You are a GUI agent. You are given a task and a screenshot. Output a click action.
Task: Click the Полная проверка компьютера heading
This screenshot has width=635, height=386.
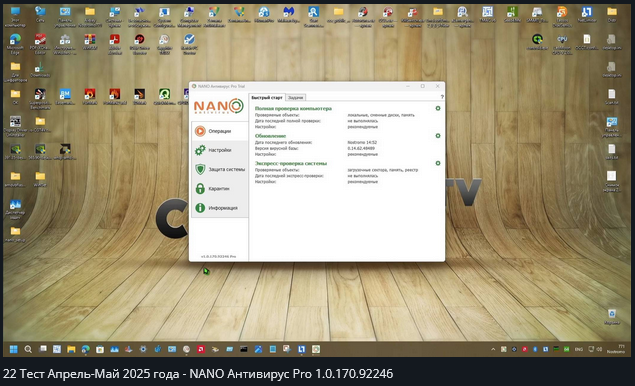click(x=293, y=109)
